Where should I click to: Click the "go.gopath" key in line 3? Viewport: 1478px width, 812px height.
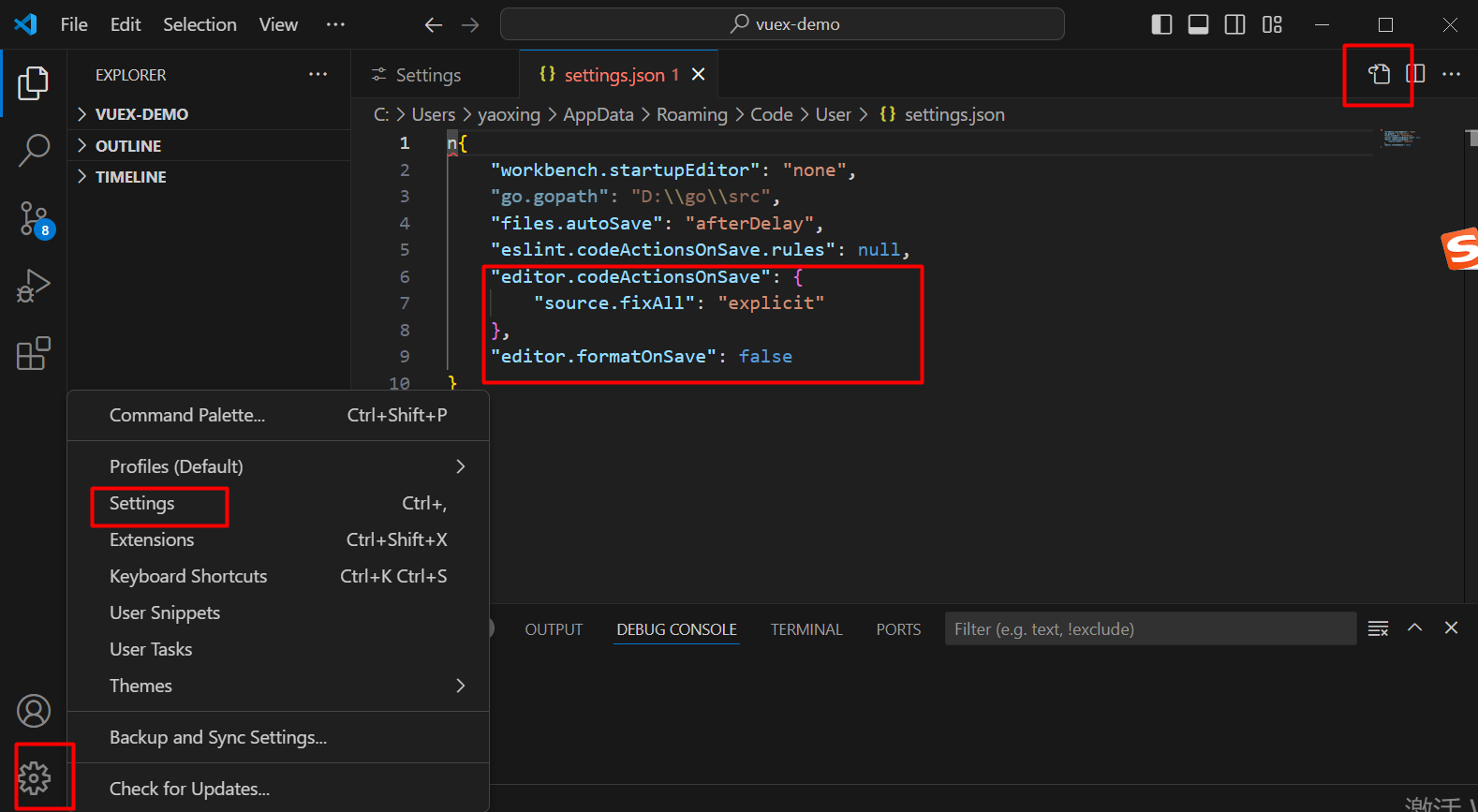point(549,196)
